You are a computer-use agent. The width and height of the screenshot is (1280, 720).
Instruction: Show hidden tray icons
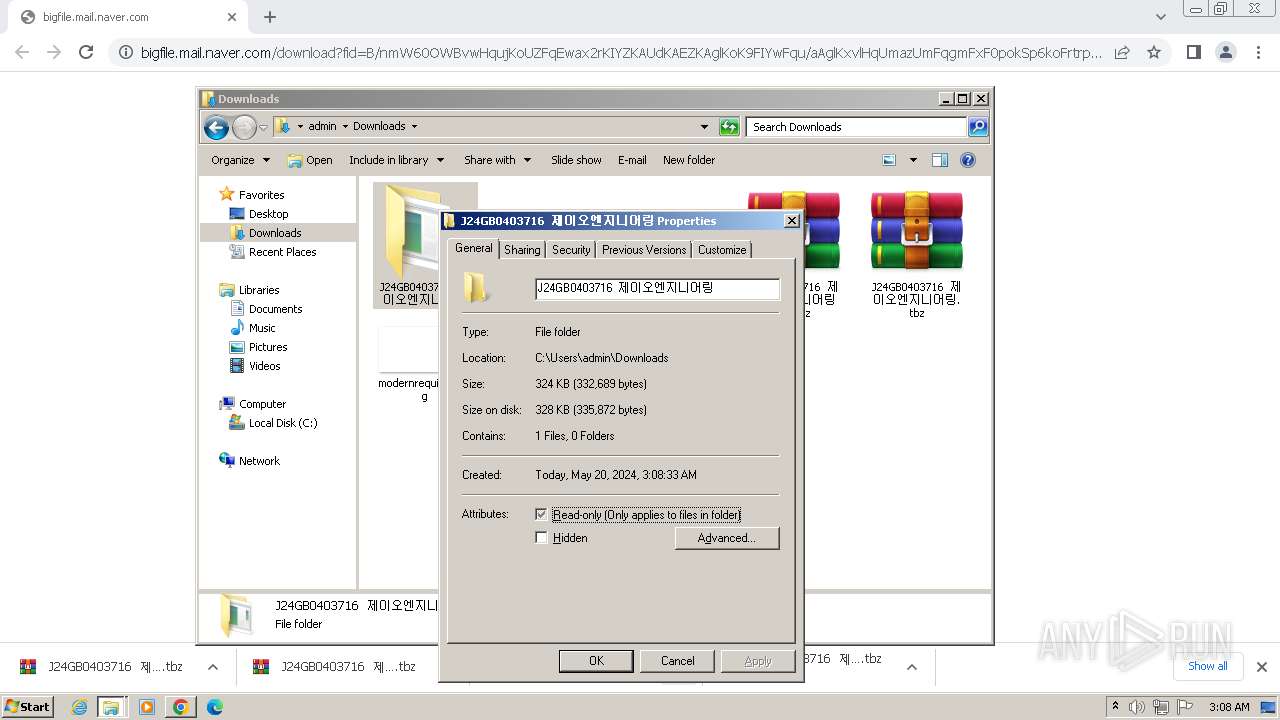point(1116,707)
